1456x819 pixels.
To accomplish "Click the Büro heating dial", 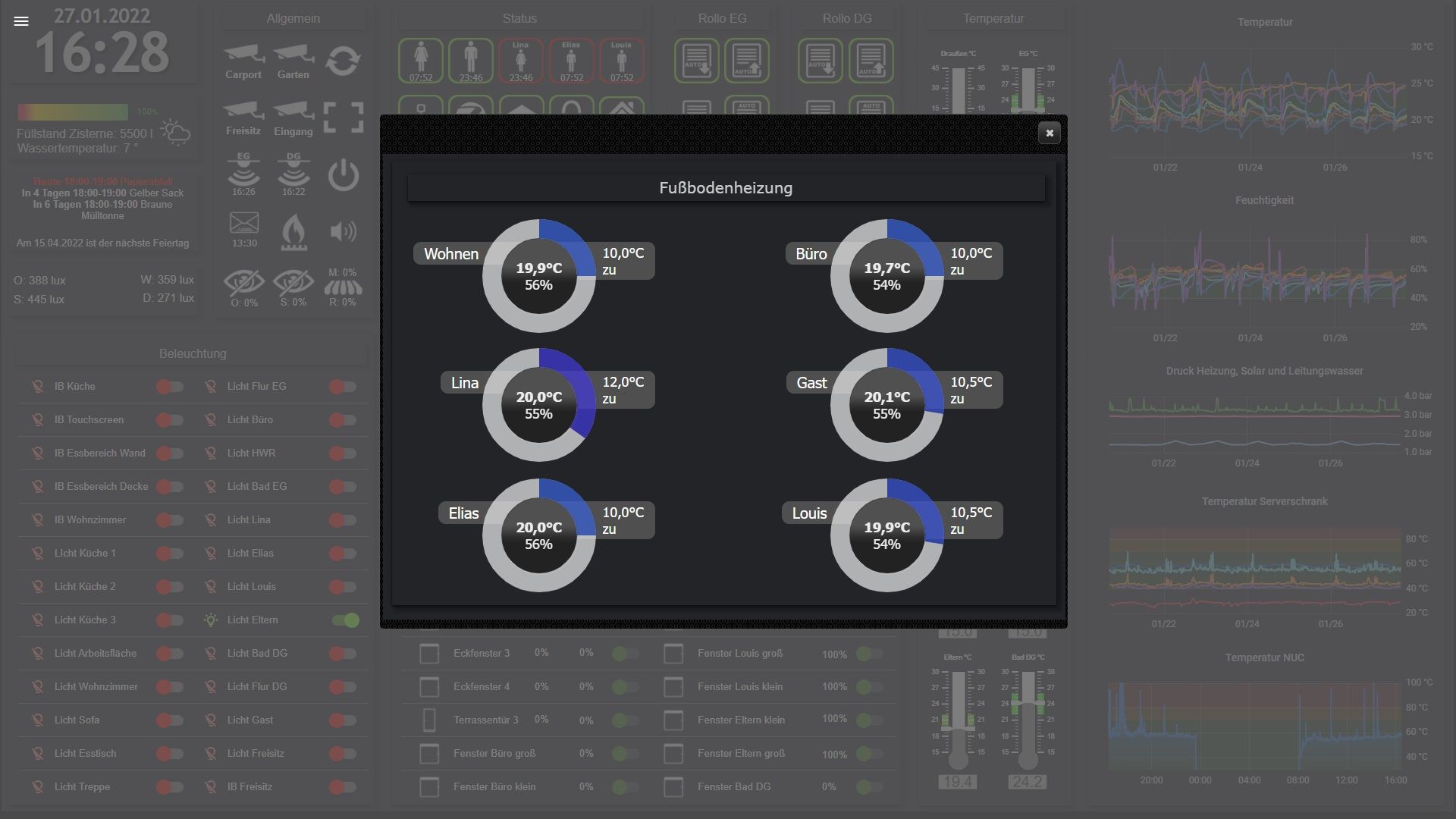I will (887, 276).
